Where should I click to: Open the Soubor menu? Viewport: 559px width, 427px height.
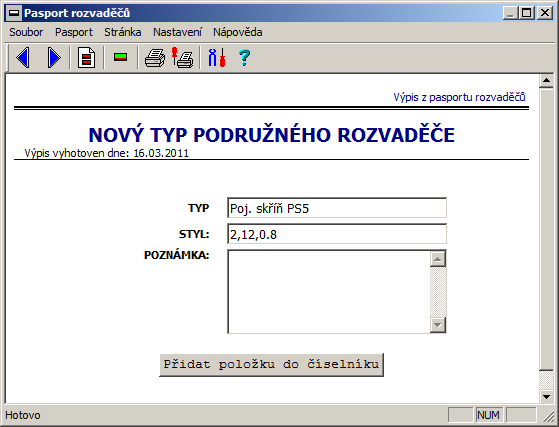point(26,32)
